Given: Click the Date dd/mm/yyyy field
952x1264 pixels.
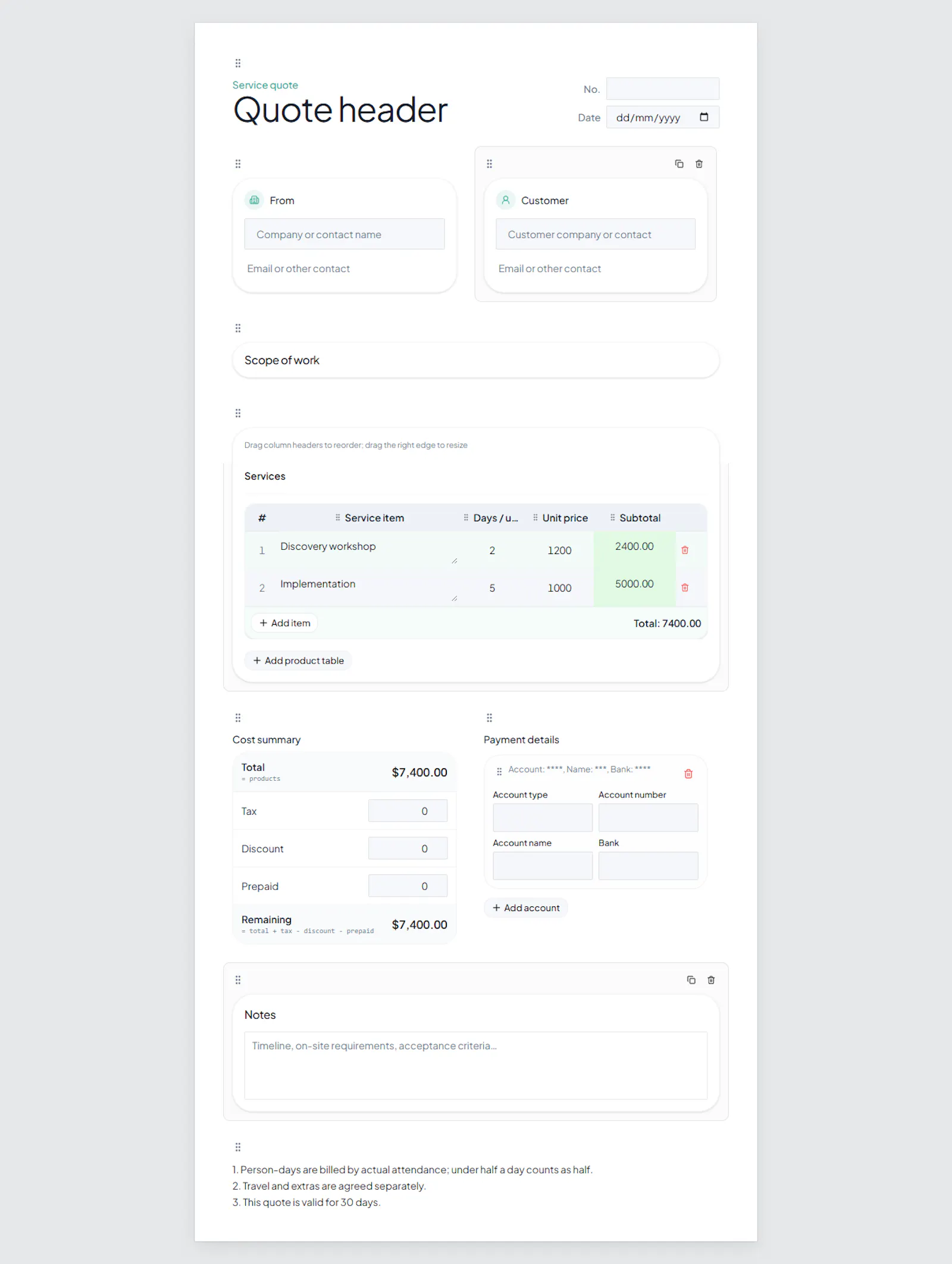Looking at the screenshot, I should pos(663,117).
